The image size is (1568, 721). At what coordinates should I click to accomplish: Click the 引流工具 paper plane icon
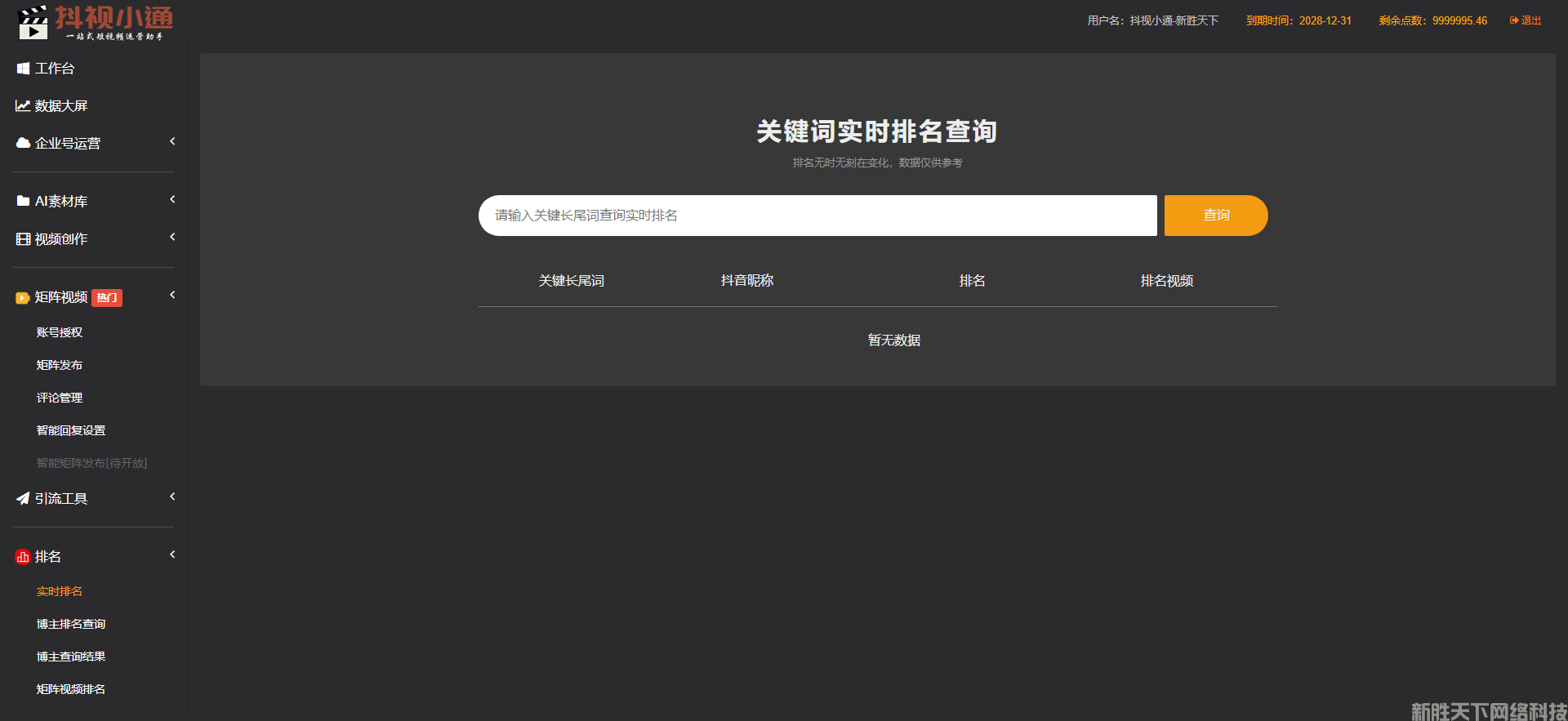click(23, 498)
